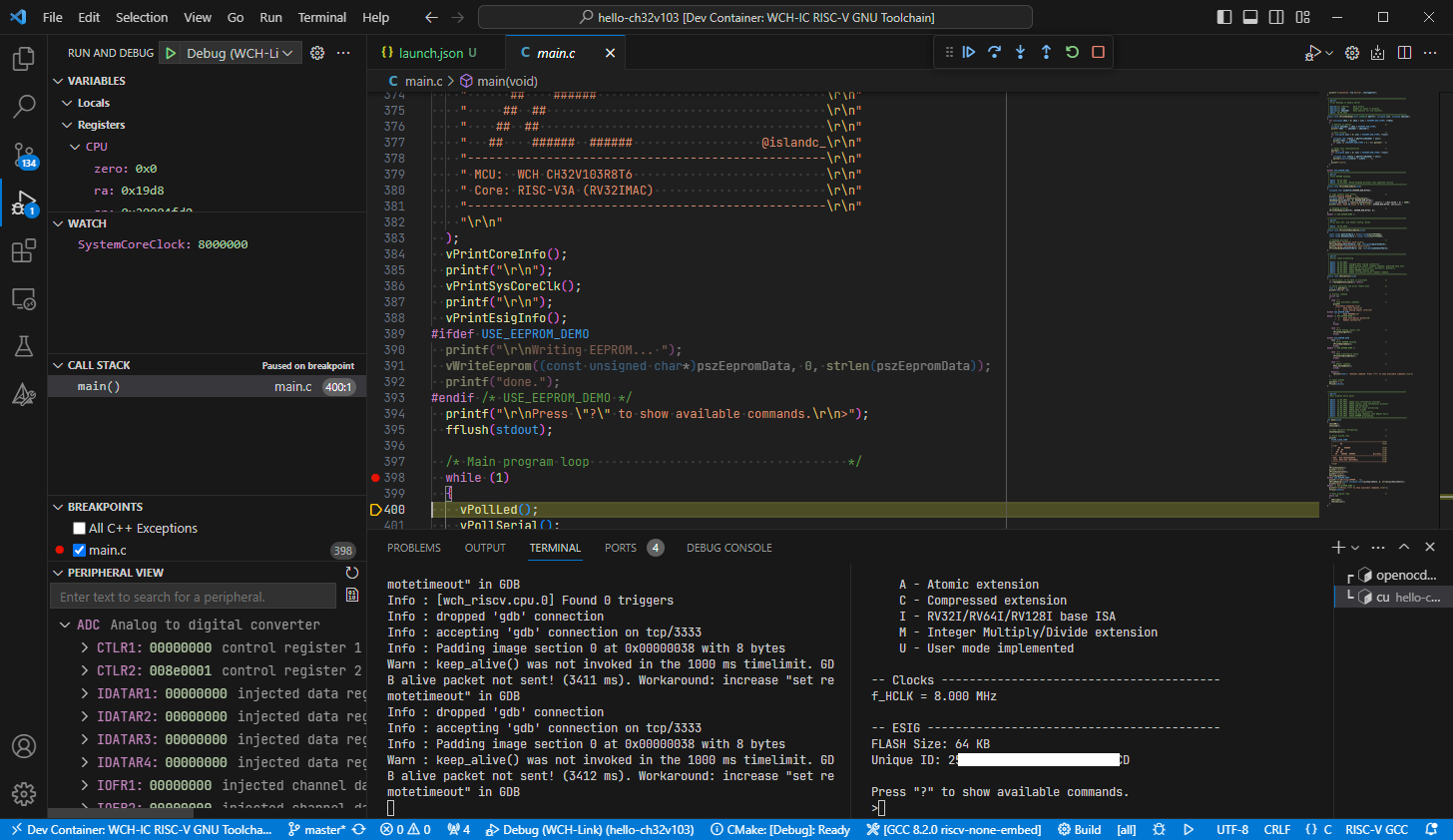Image resolution: width=1453 pixels, height=840 pixels.
Task: Continue execution in debug toolbar
Action: [969, 52]
